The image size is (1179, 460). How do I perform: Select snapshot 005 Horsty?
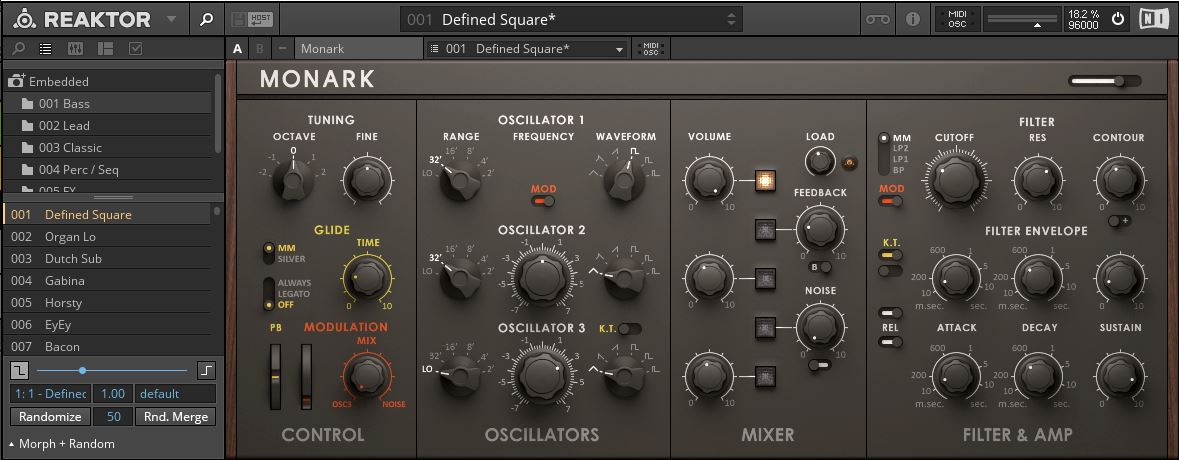tap(107, 302)
